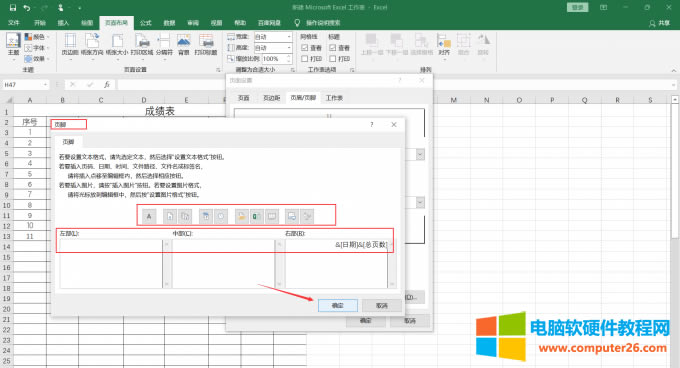Enable gridlines 打印 checkbox
The width and height of the screenshot is (680, 368).
304,59
